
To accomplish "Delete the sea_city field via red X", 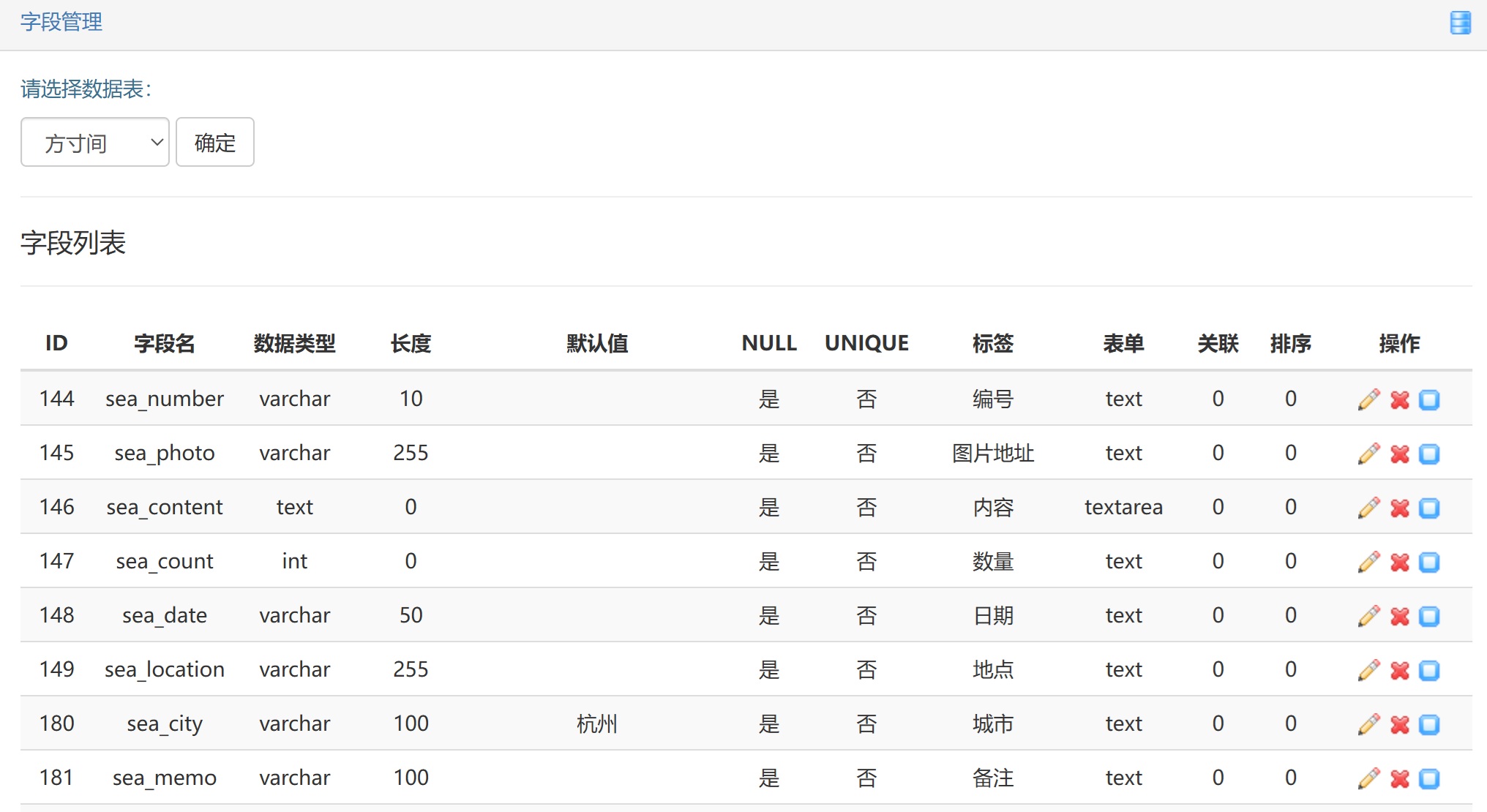I will tap(1399, 724).
